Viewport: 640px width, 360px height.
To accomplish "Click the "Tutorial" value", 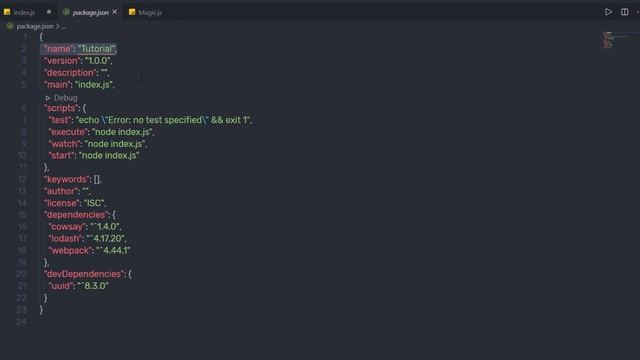I will [x=96, y=49].
